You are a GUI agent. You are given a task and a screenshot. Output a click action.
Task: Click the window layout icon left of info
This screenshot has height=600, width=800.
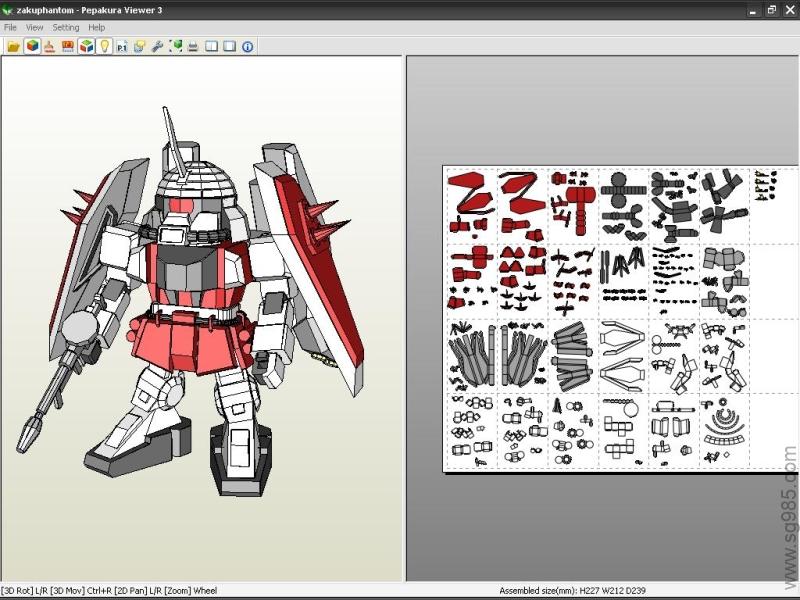click(229, 46)
